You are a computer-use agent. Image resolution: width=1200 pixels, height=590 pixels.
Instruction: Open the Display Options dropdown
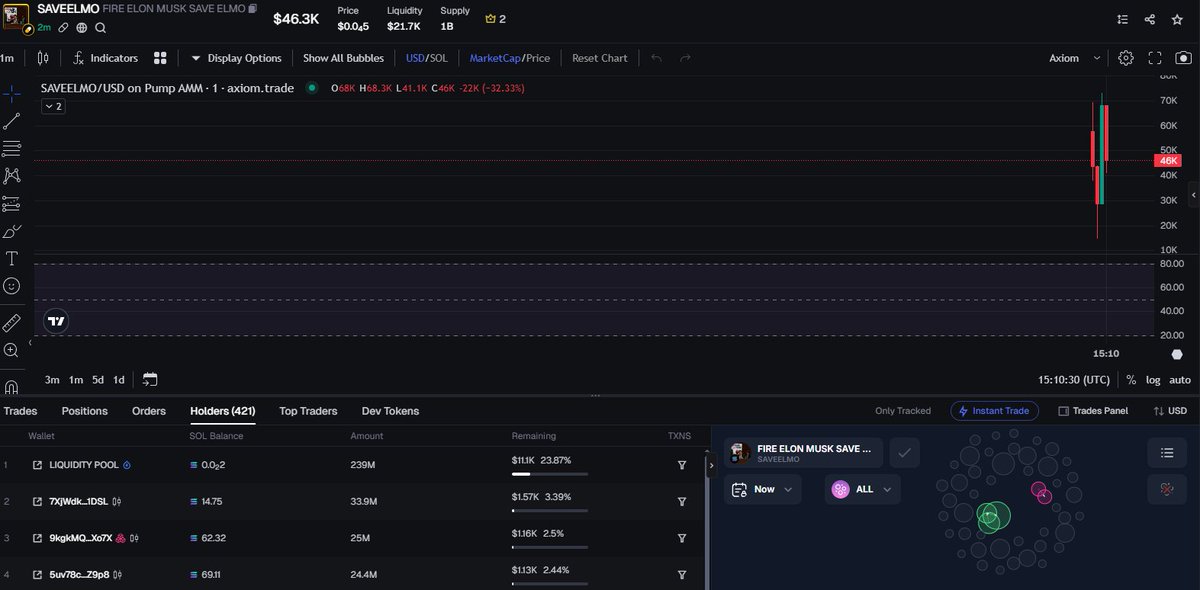click(x=236, y=58)
